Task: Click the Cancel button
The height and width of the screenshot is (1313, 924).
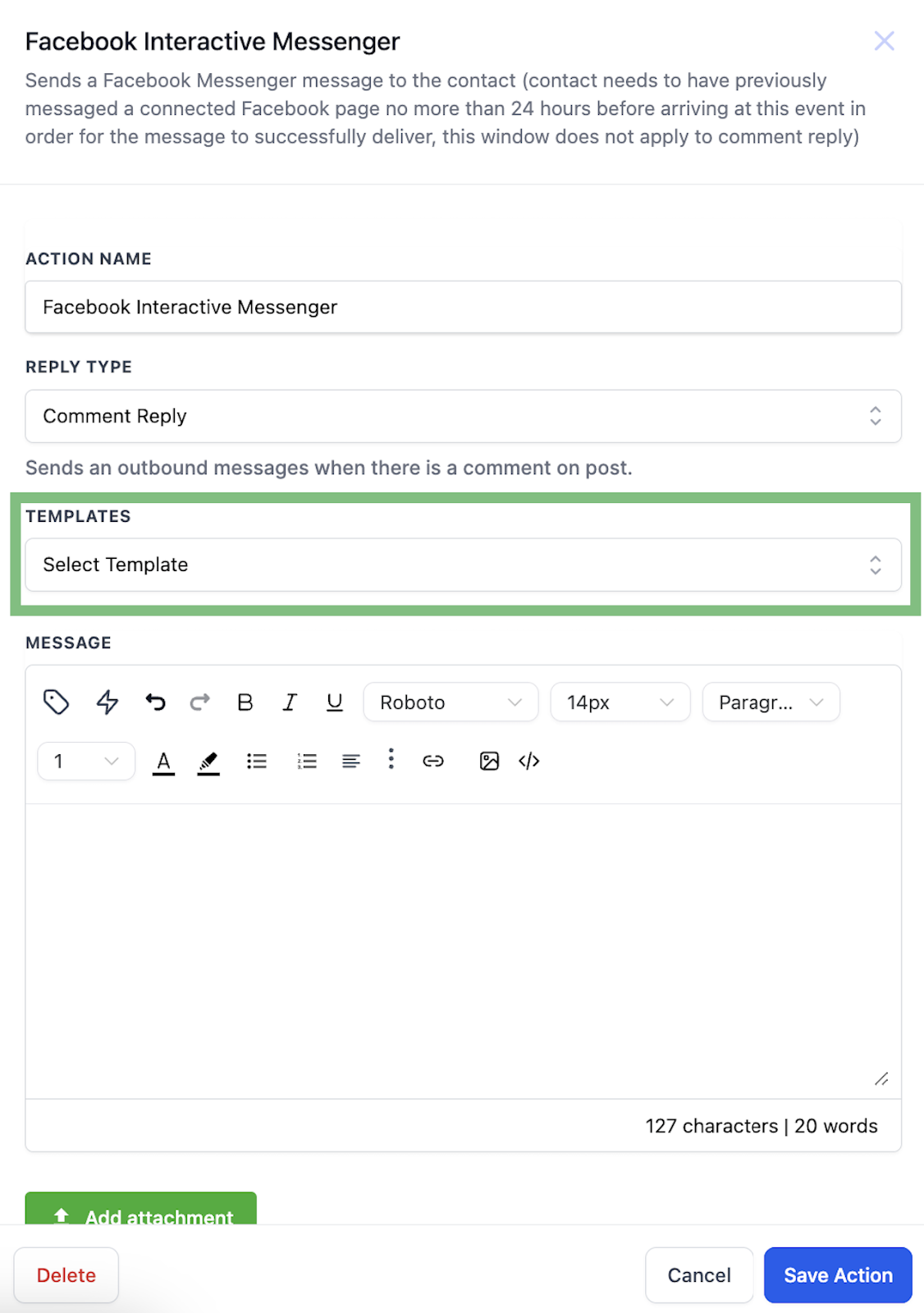Action: point(699,1275)
